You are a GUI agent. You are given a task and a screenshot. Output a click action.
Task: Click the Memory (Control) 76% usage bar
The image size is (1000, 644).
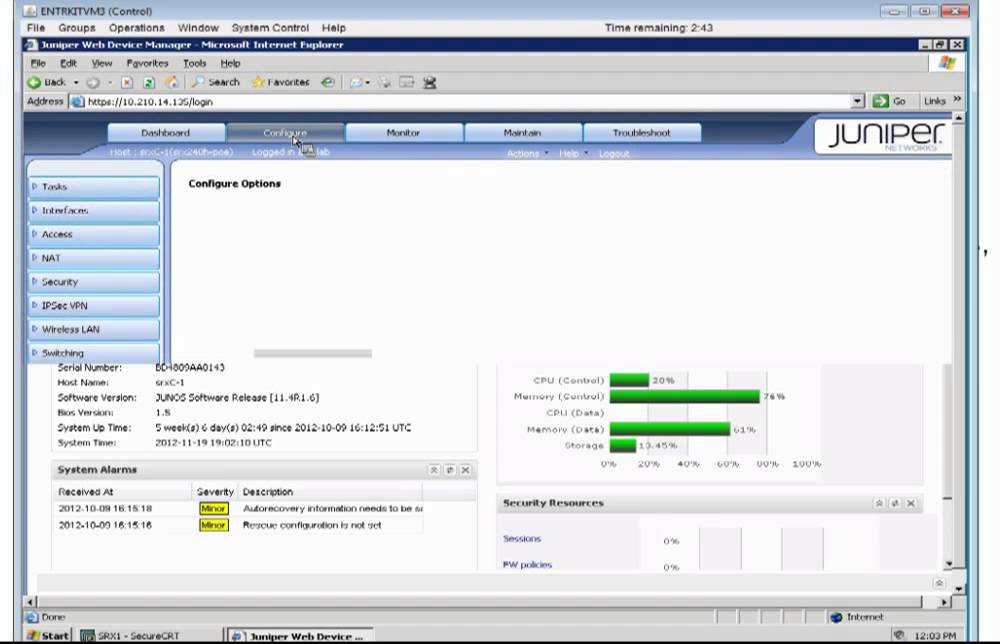[x=684, y=397]
